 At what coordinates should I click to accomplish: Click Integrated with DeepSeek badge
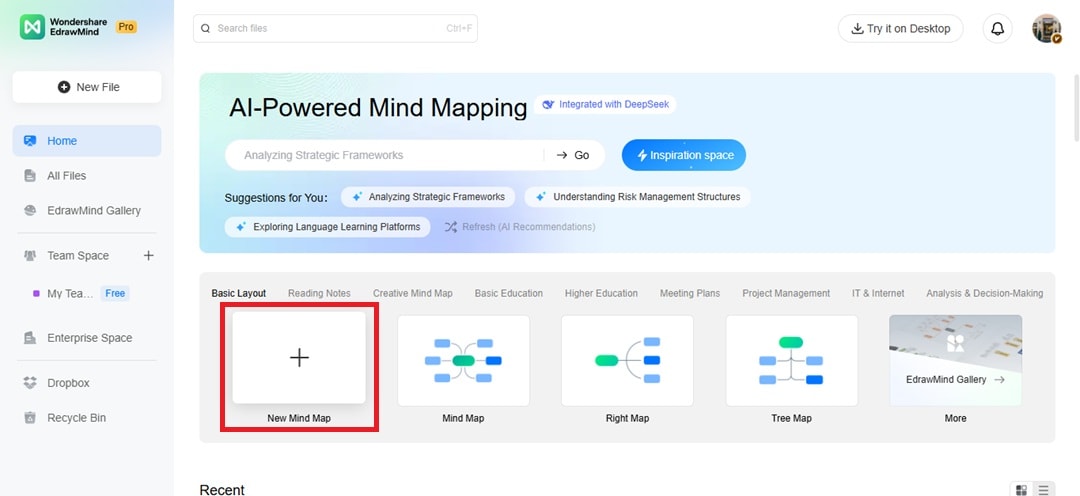click(x=605, y=105)
